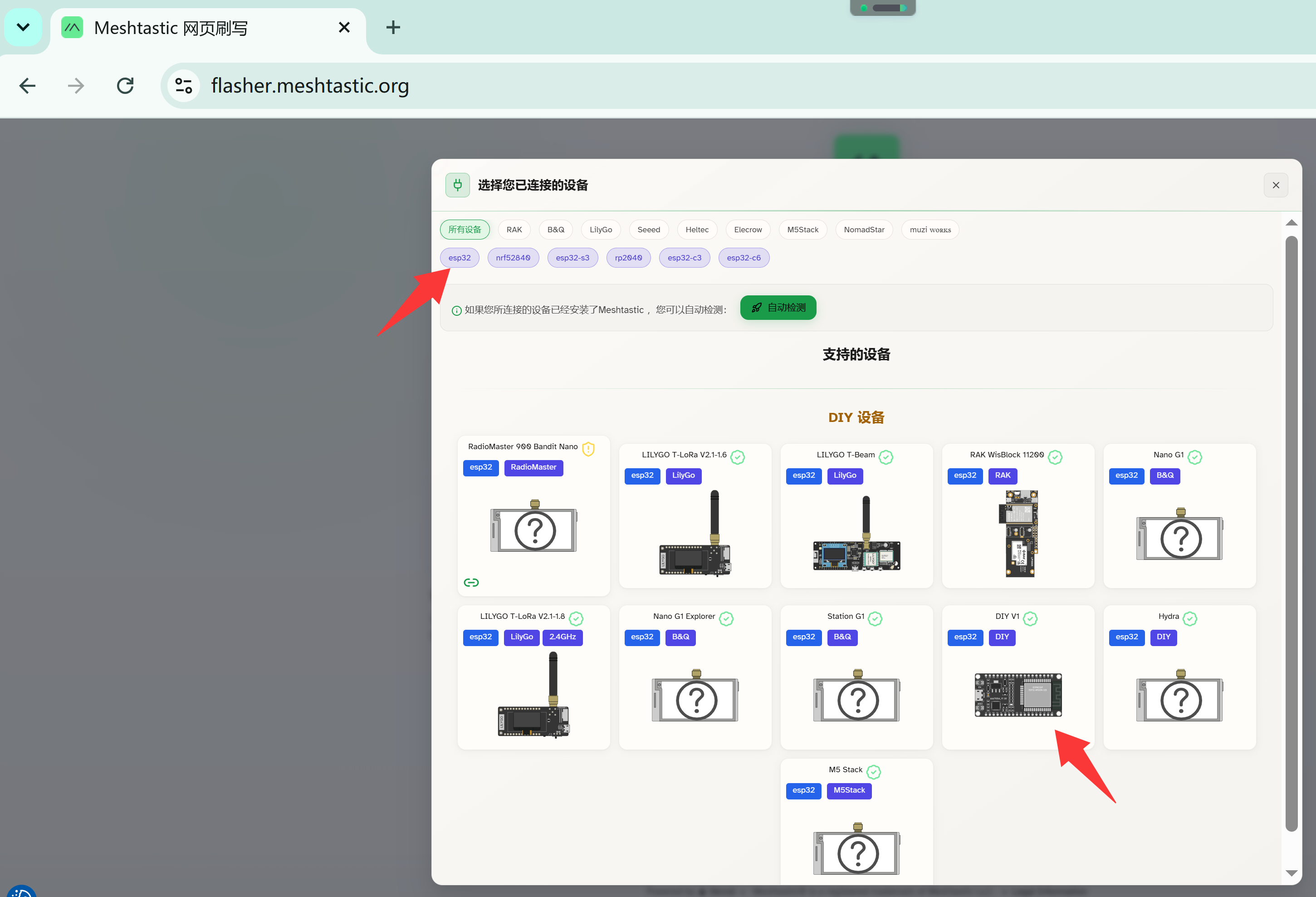Filter devices by Elecrow vendor
The image size is (1316, 897).
[x=748, y=229]
